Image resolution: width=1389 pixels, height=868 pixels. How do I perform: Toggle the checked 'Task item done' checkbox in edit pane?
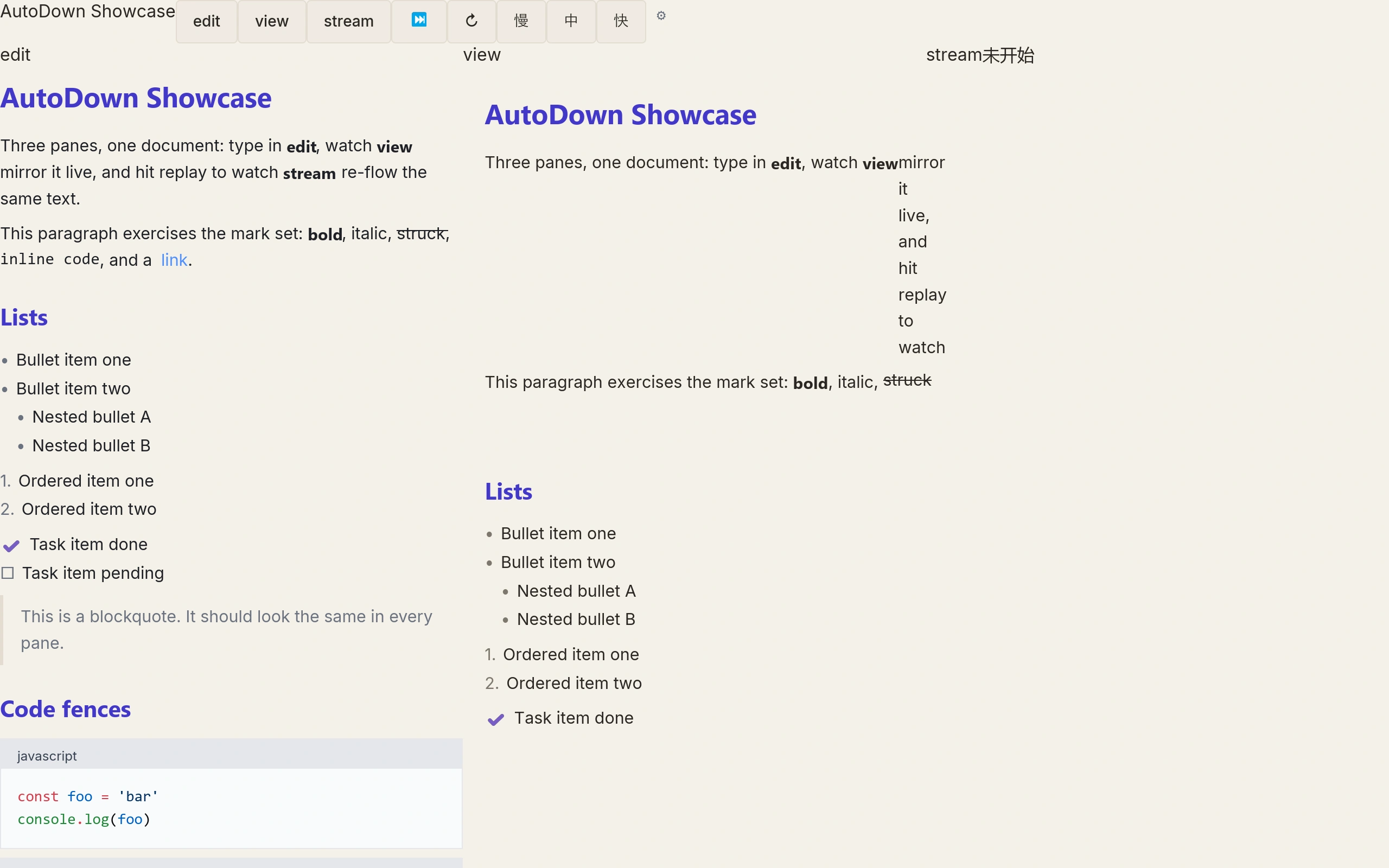(x=11, y=545)
